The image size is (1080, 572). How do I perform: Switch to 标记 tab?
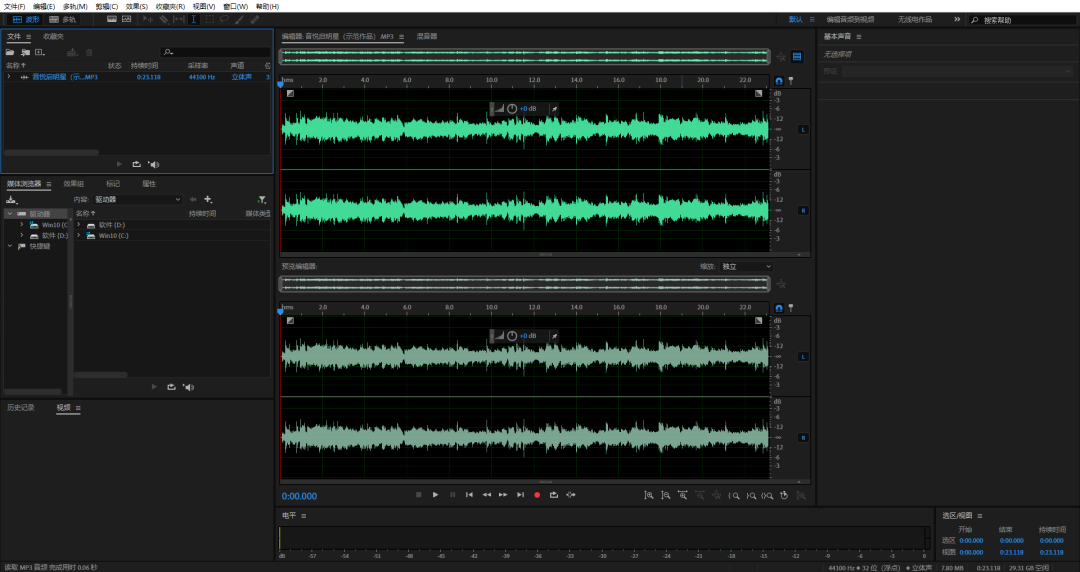[113, 184]
